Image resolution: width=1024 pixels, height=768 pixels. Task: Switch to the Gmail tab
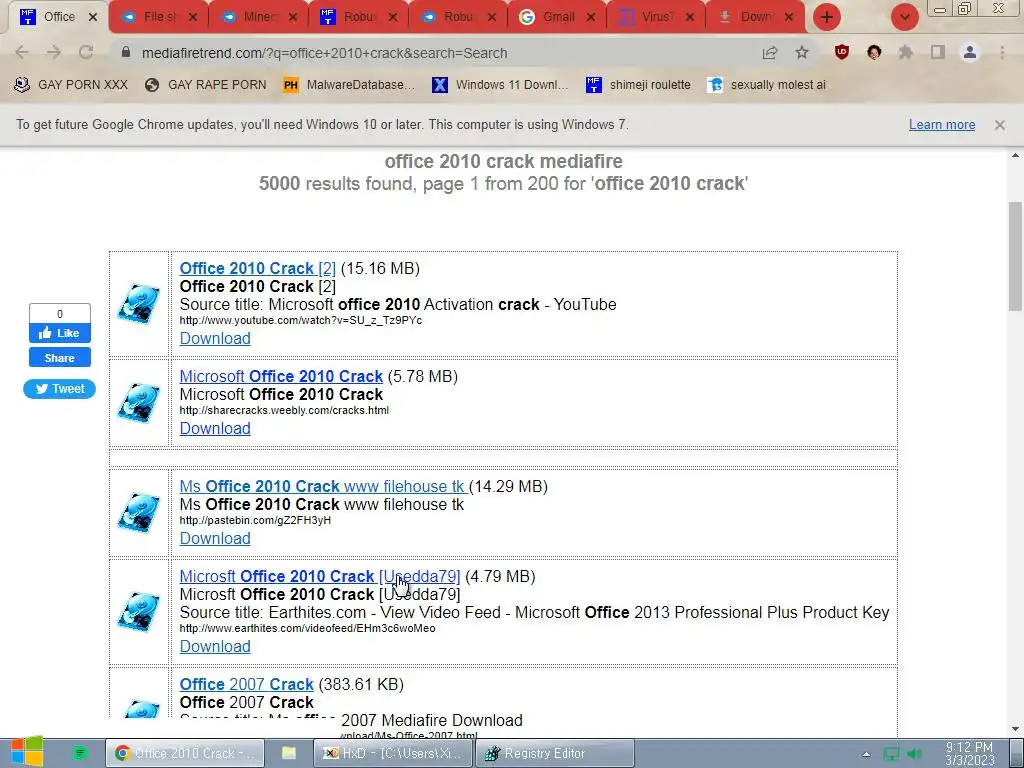(558, 17)
